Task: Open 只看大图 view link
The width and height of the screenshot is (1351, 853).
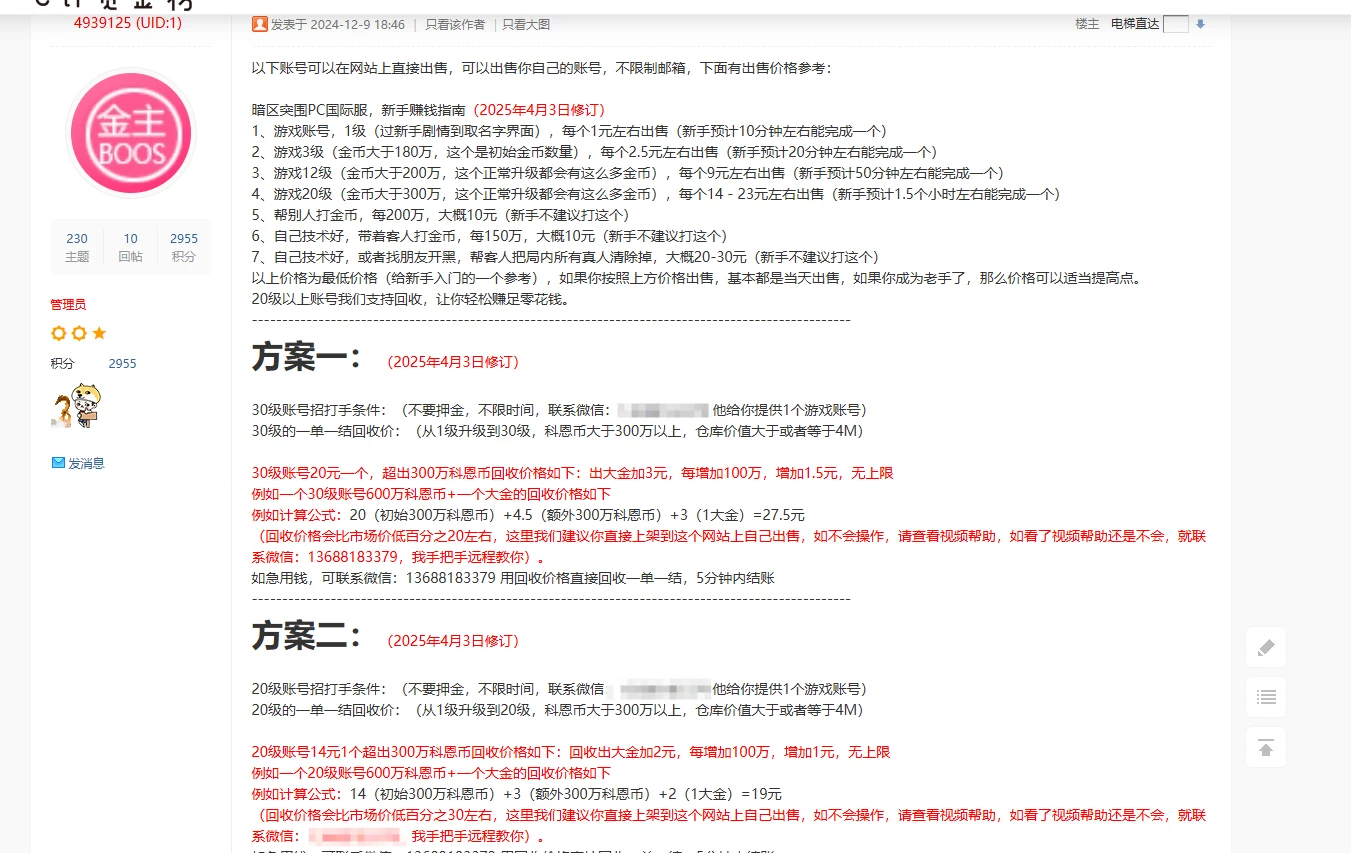Action: click(526, 24)
